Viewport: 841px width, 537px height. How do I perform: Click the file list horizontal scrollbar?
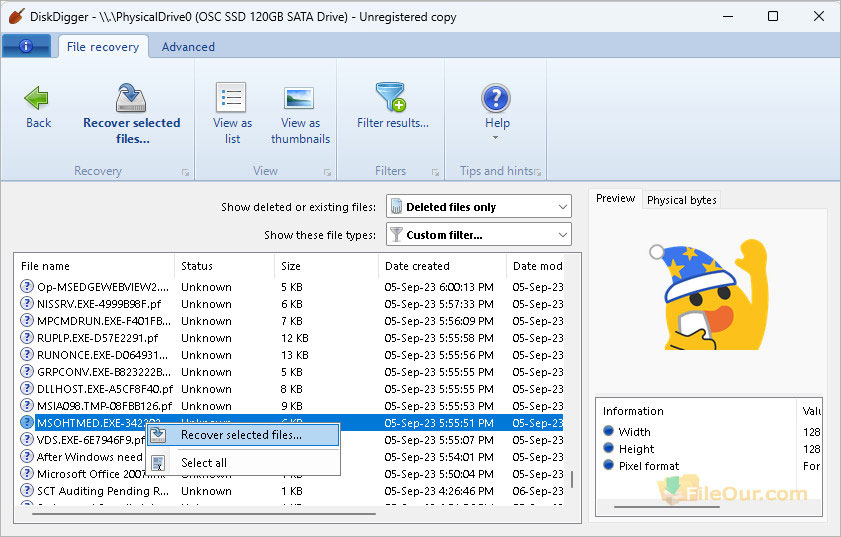coord(204,513)
